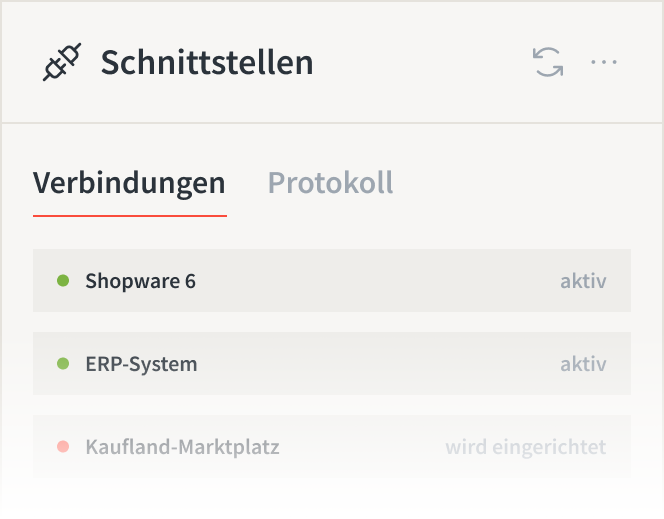Click empty header area next to Schnittstellen title
The image size is (664, 519).
point(423,62)
